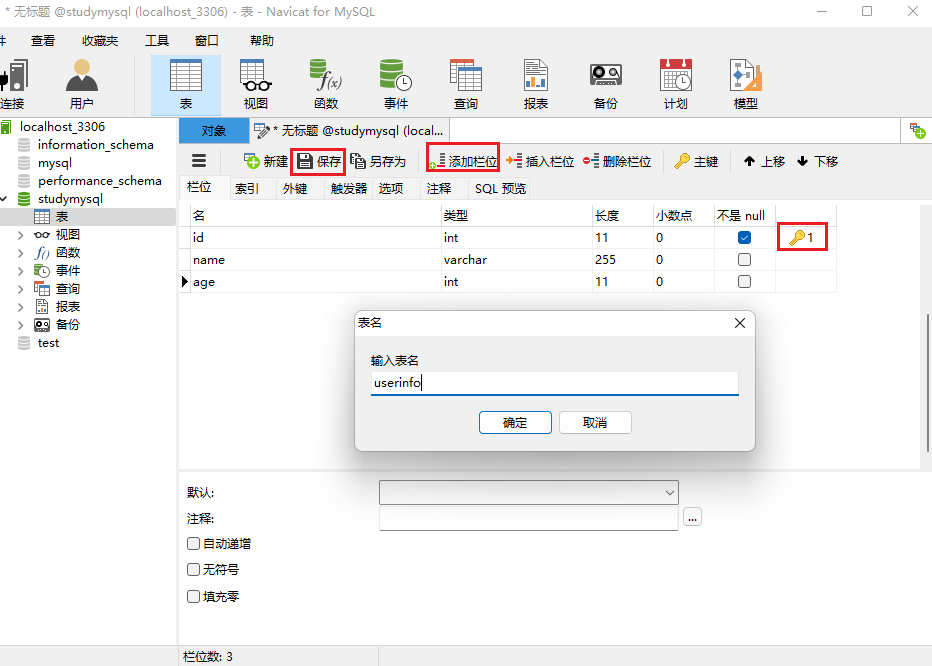
Task: Switch to the 注释 tab in designer
Action: pyautogui.click(x=439, y=189)
